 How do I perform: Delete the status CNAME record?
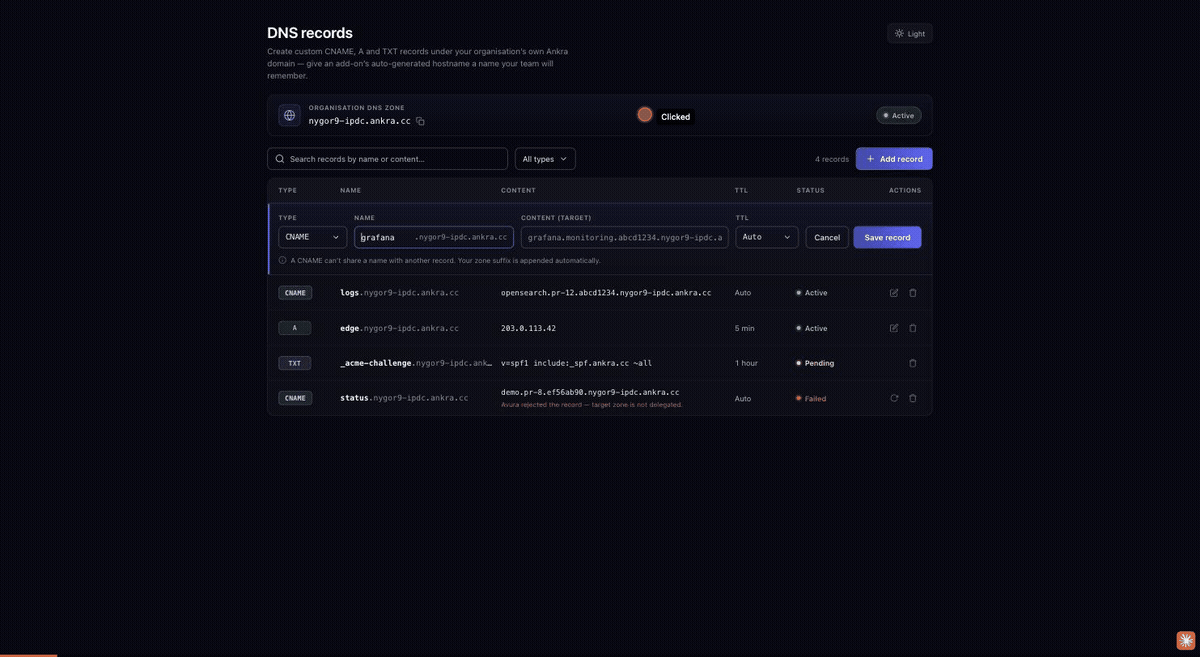pos(913,398)
